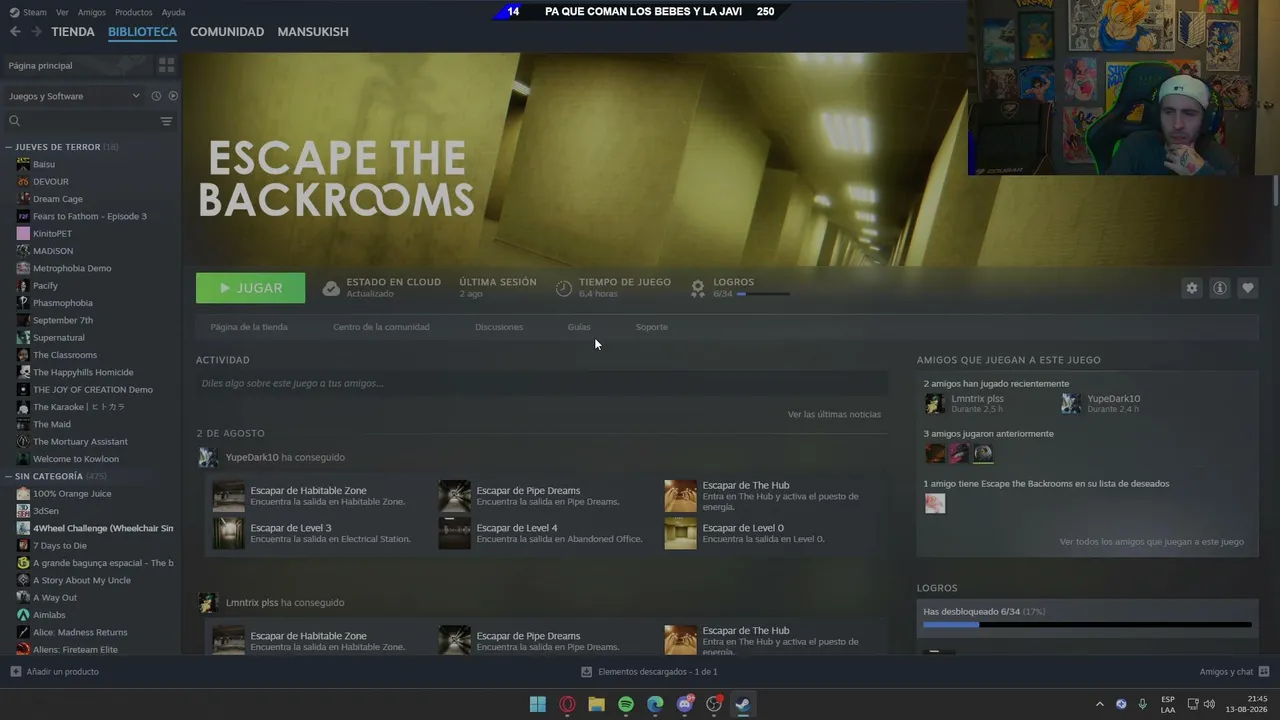Select MADiSON in the library list
Screen dimensions: 1280x720
point(53,251)
